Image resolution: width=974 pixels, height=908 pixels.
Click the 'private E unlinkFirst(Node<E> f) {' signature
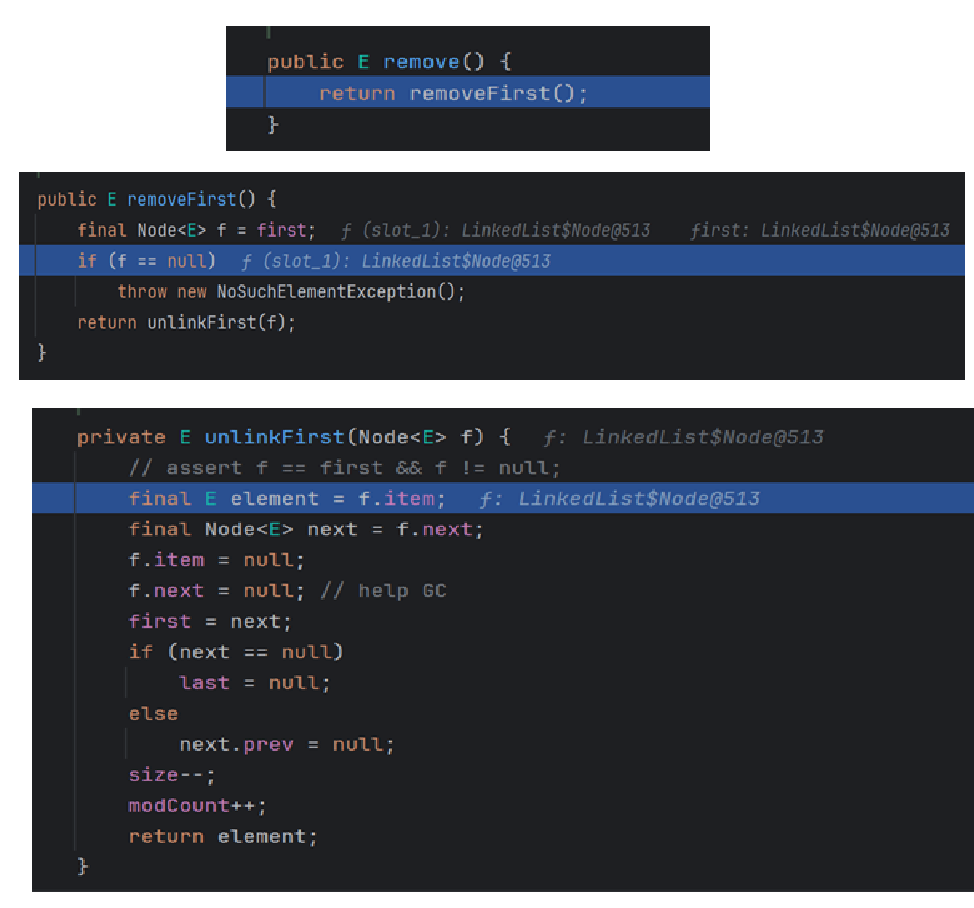pyautogui.click(x=293, y=437)
